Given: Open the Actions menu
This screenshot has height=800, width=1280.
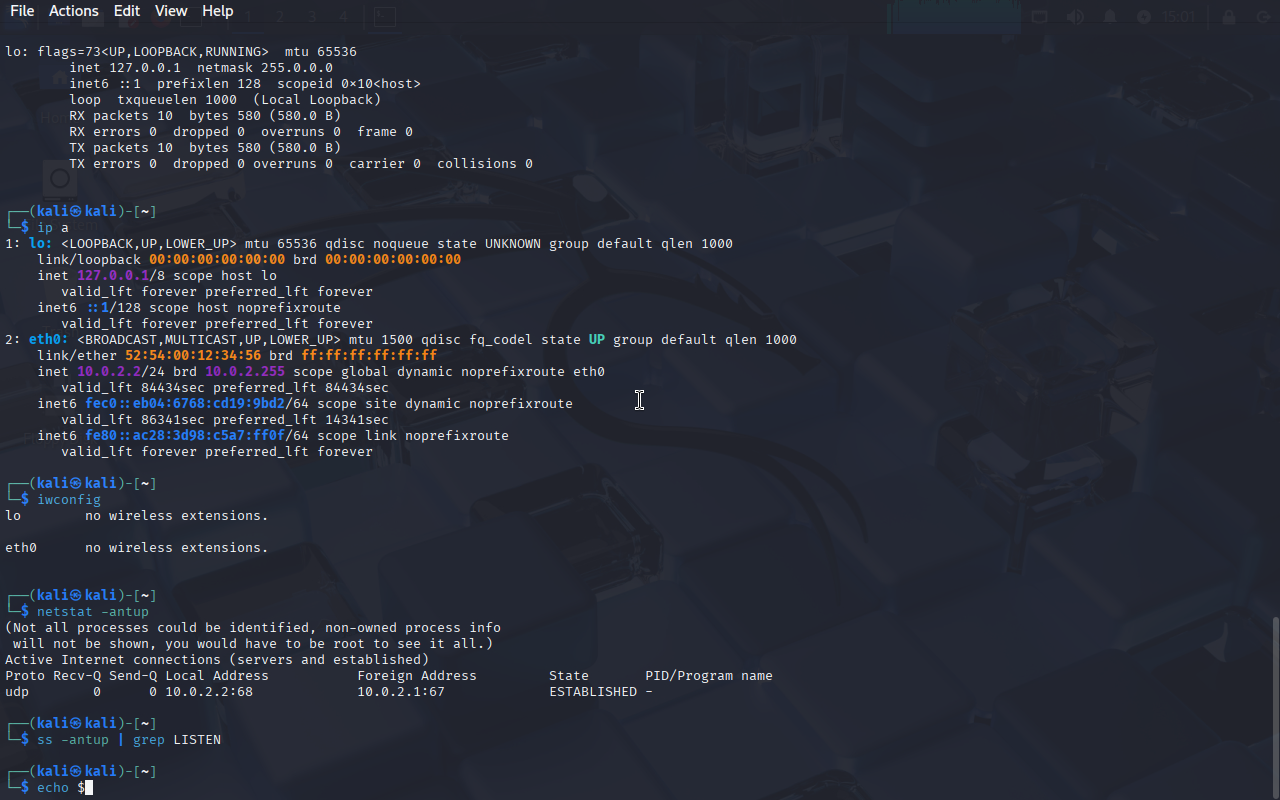Looking at the screenshot, I should point(74,11).
